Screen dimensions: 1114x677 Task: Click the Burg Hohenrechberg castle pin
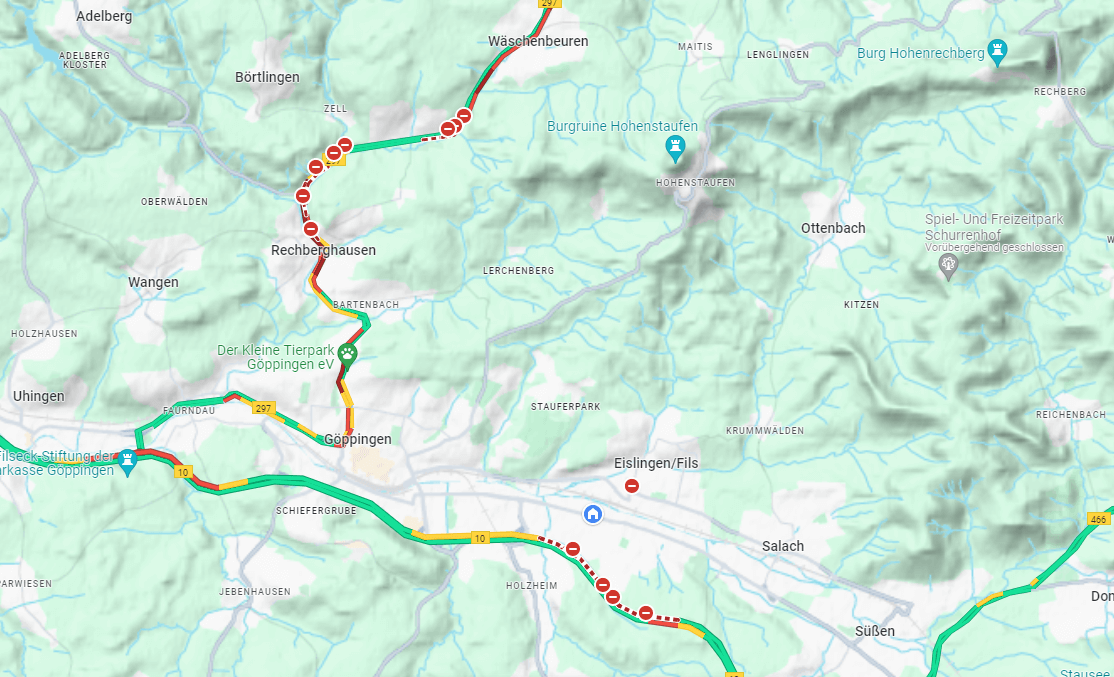point(998,52)
